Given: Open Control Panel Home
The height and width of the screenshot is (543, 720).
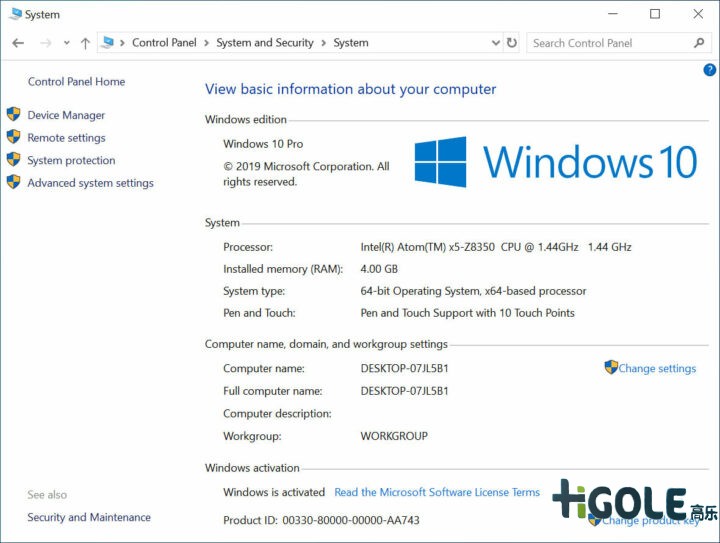Looking at the screenshot, I should [x=76, y=82].
